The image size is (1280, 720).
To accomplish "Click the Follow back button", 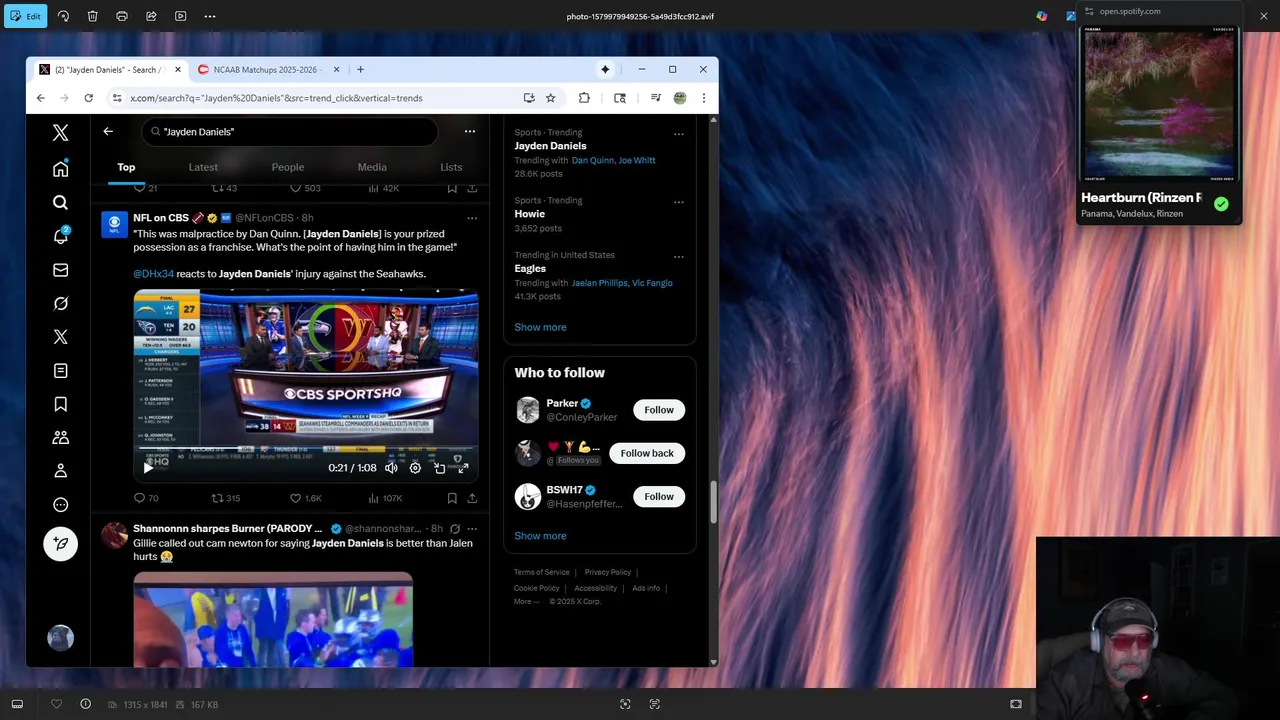I will pos(647,453).
